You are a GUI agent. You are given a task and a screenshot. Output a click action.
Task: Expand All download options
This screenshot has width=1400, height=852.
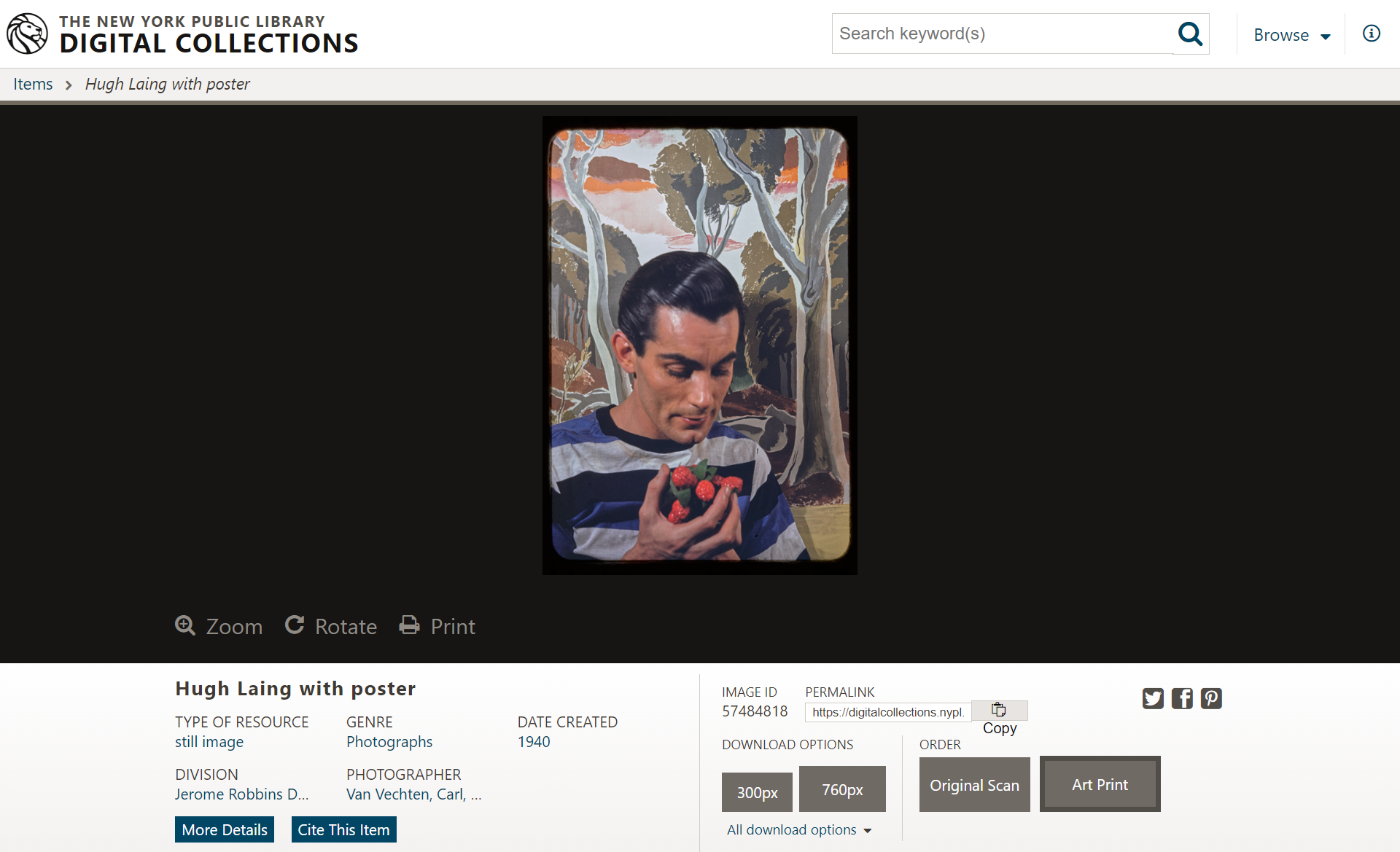pyautogui.click(x=799, y=830)
